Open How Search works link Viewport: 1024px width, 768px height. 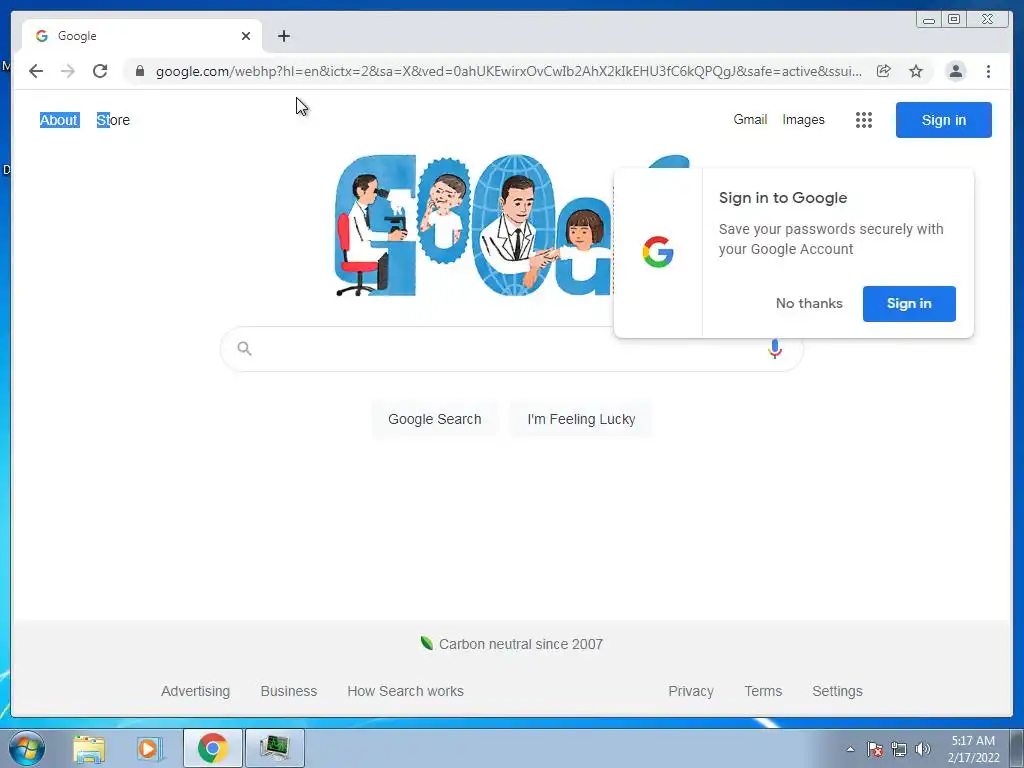tap(406, 691)
